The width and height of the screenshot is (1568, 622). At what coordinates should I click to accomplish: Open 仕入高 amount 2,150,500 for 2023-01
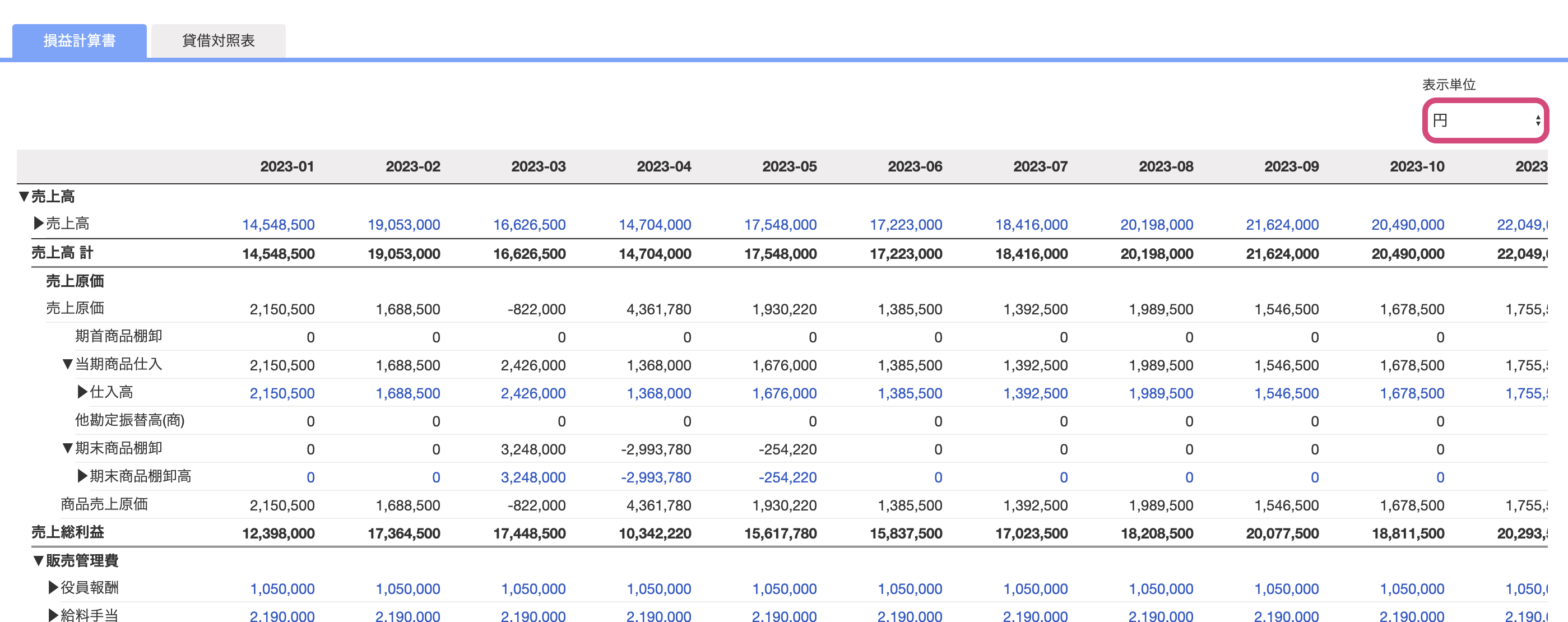pos(282,393)
